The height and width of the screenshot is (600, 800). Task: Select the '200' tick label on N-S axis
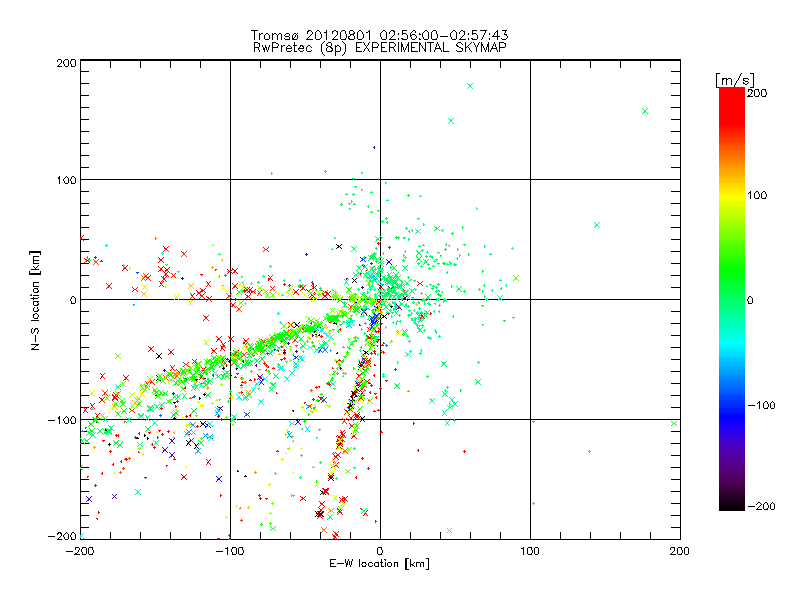(x=66, y=63)
